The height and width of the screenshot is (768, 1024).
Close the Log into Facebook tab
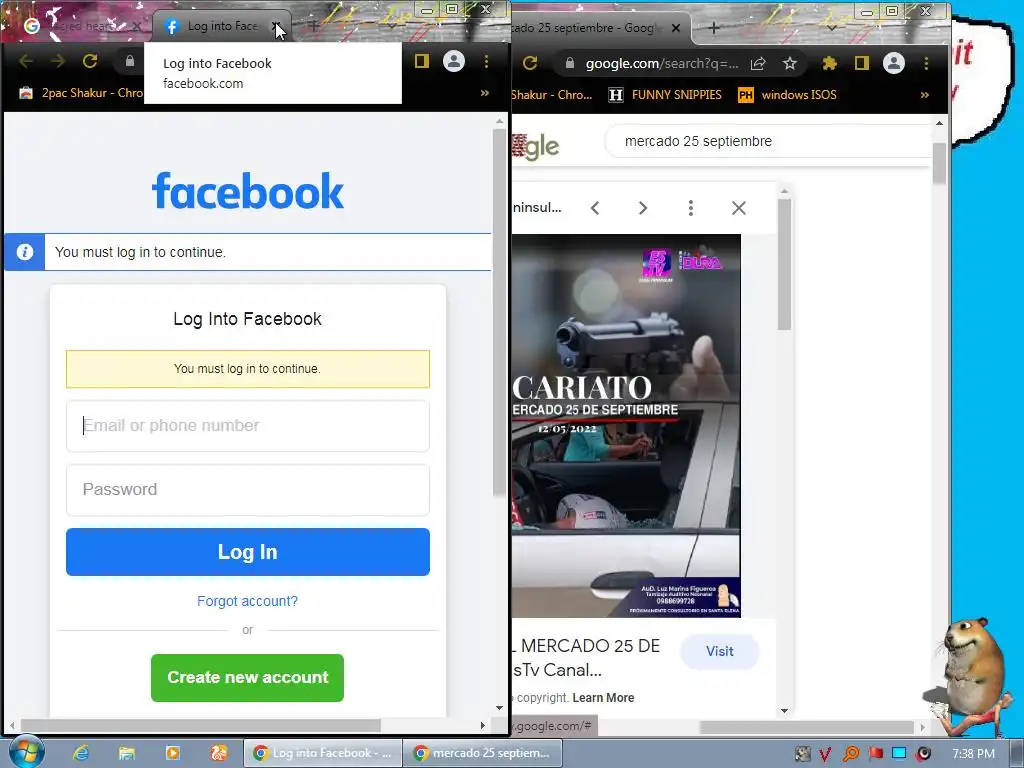tap(276, 27)
